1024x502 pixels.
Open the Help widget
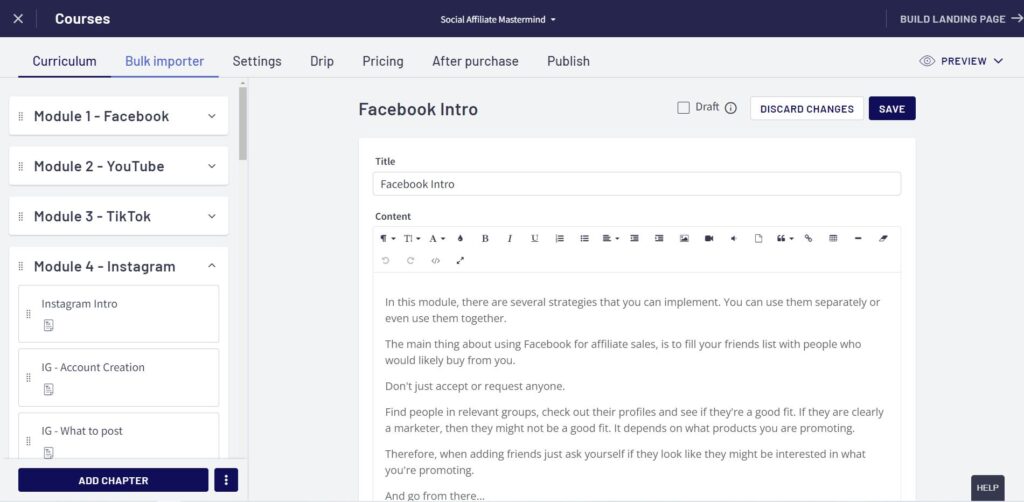(x=987, y=488)
